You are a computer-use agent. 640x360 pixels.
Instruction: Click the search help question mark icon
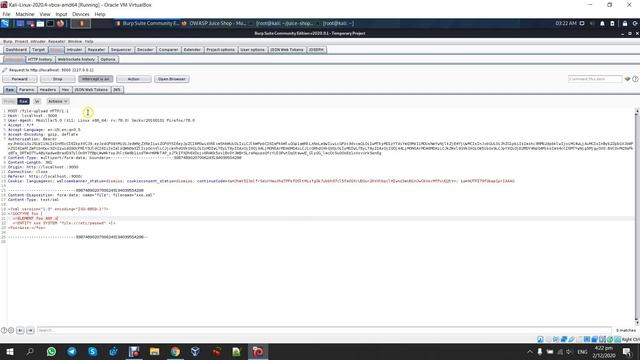point(4,330)
